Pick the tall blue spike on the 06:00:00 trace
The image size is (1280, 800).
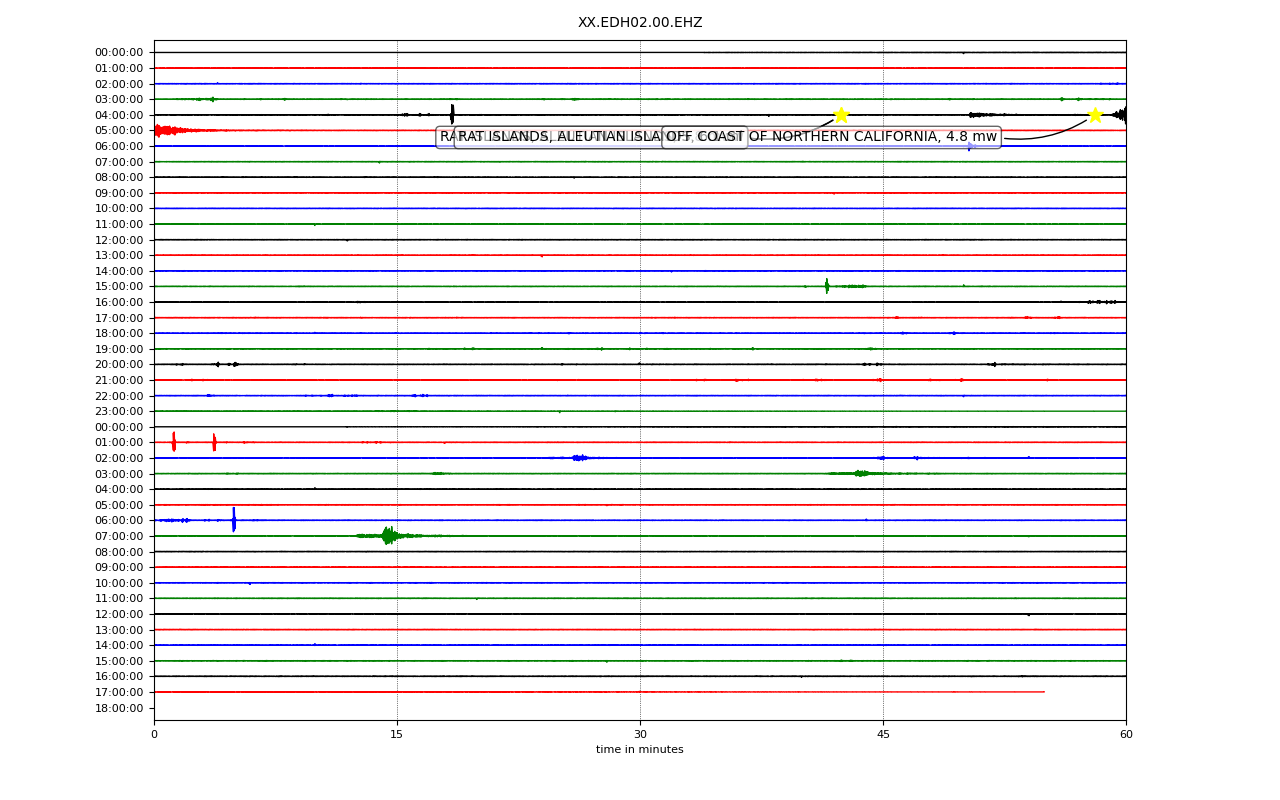point(234,520)
